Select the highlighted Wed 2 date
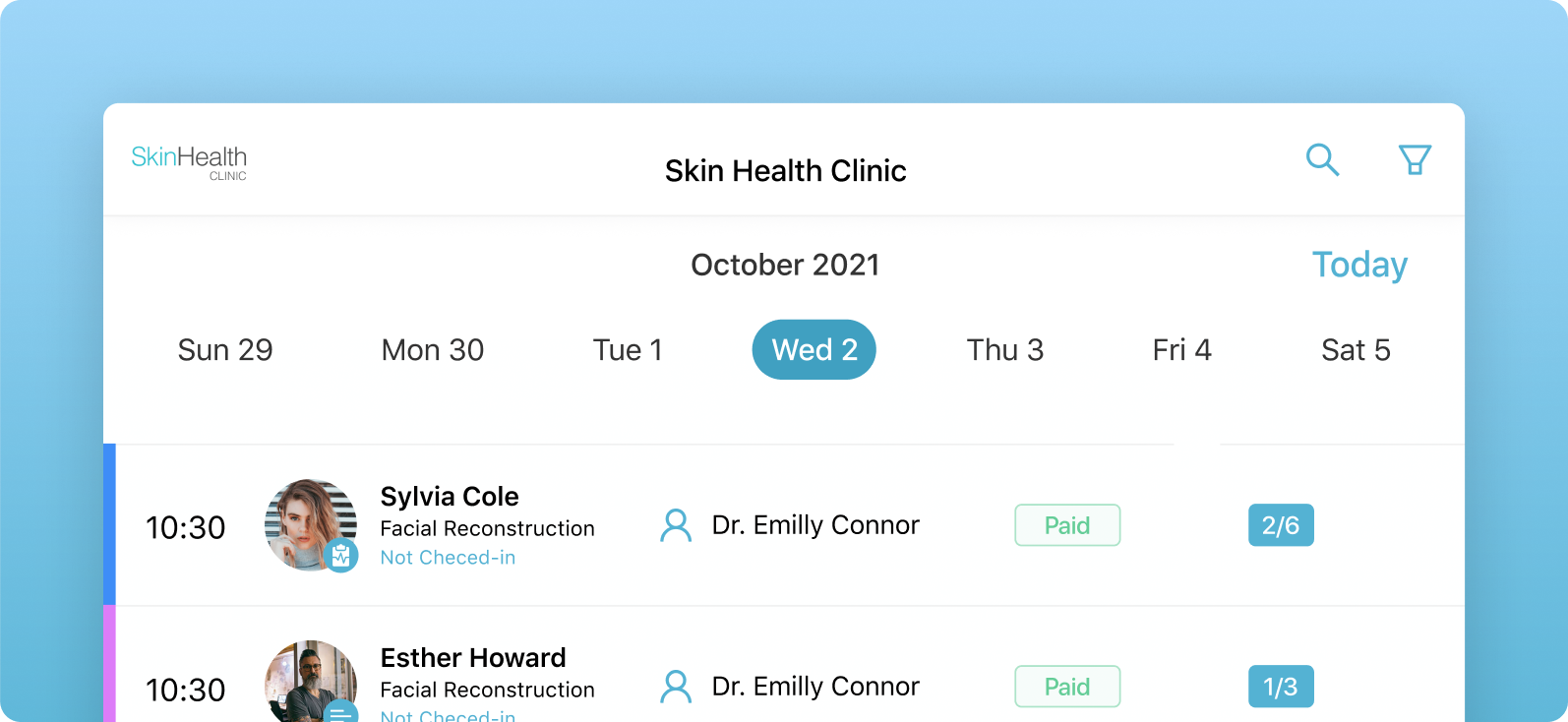 point(814,350)
